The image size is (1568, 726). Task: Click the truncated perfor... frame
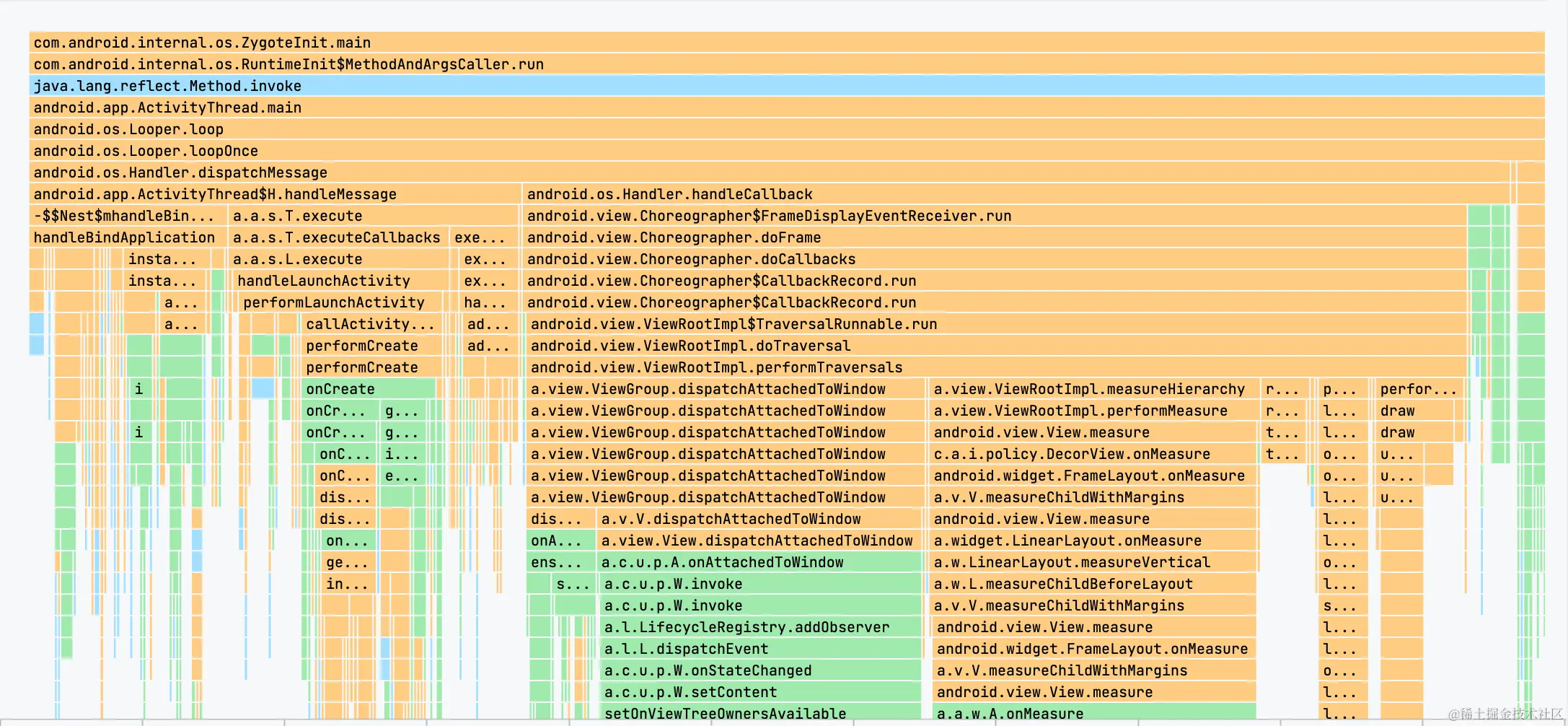1419,389
